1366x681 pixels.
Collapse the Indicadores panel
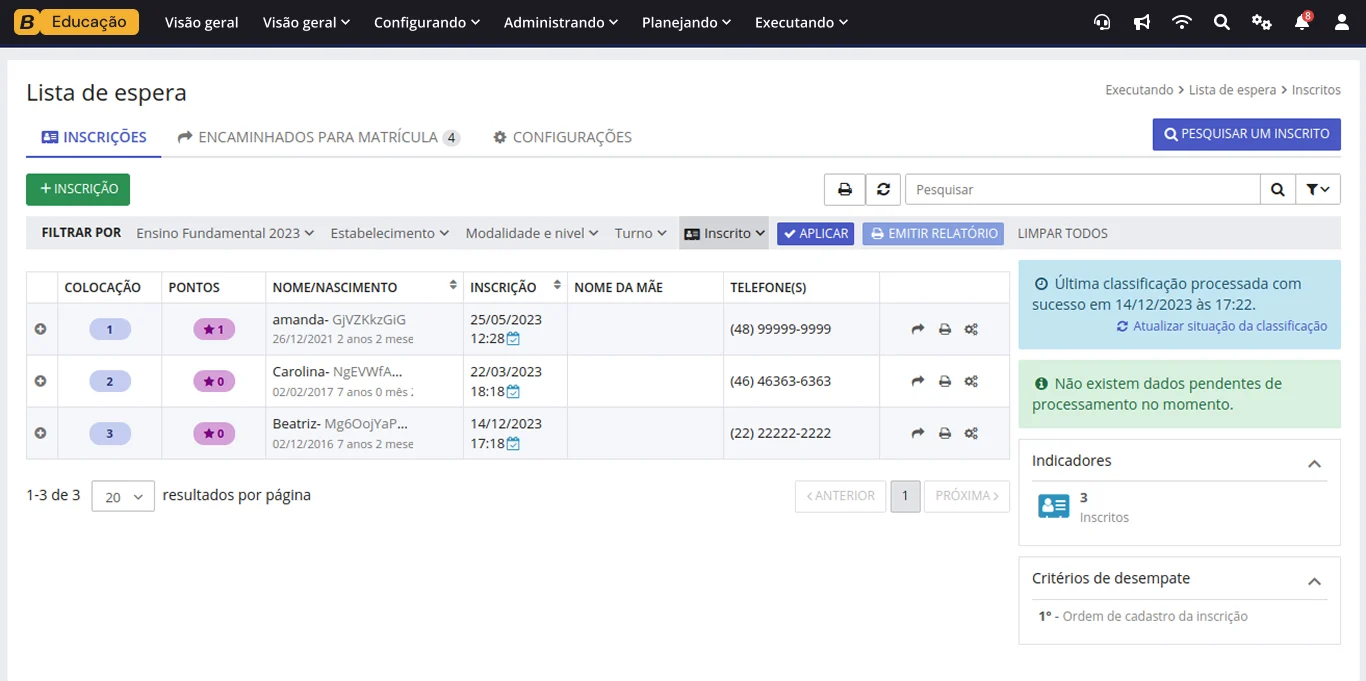(x=1314, y=463)
